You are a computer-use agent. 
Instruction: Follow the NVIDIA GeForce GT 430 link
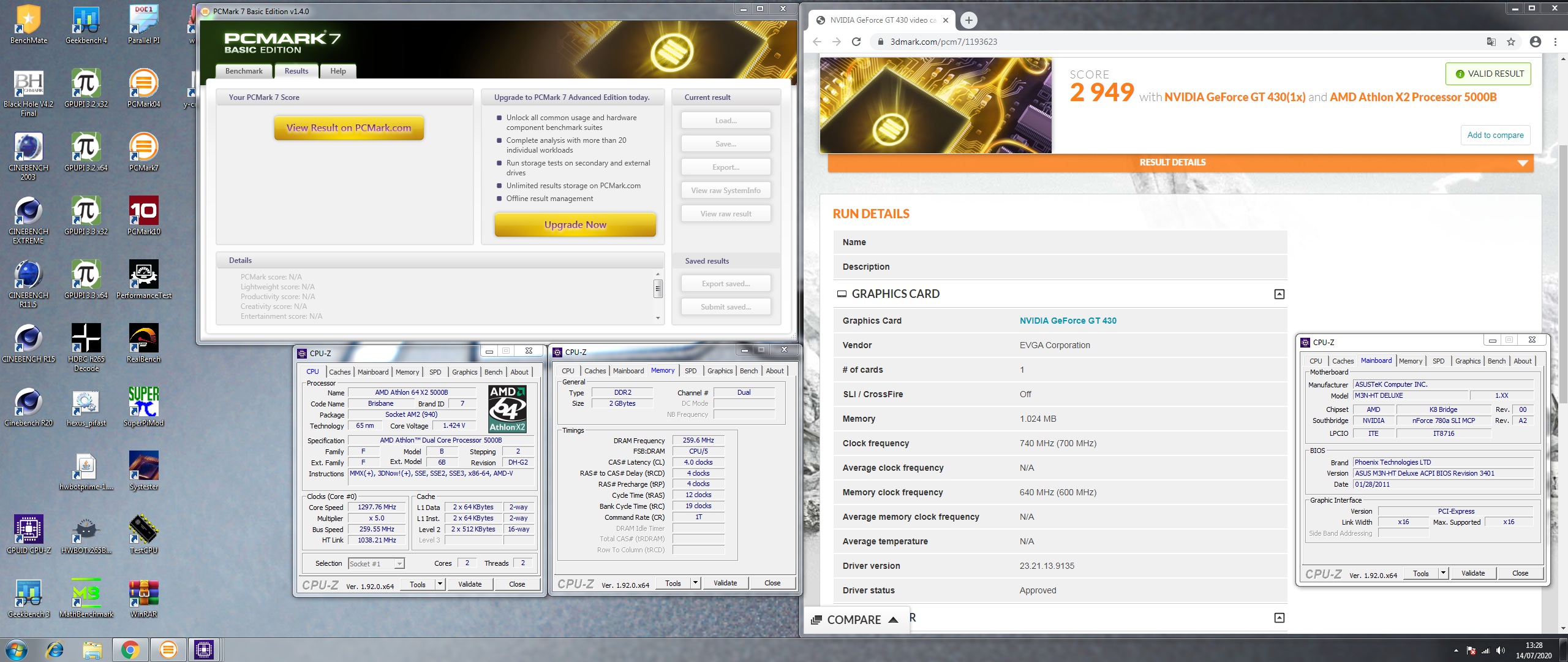click(x=1068, y=321)
